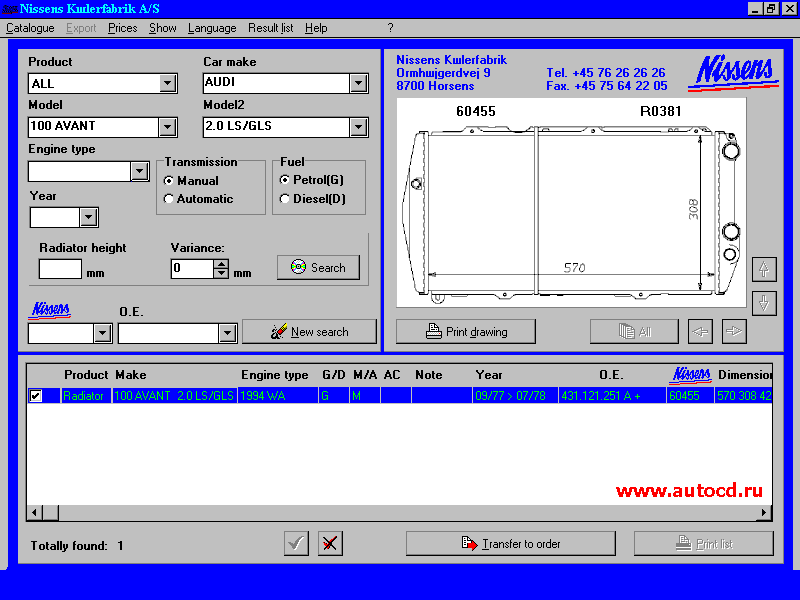The image size is (800, 600).
Task: Open the Prices menu
Action: [122, 28]
